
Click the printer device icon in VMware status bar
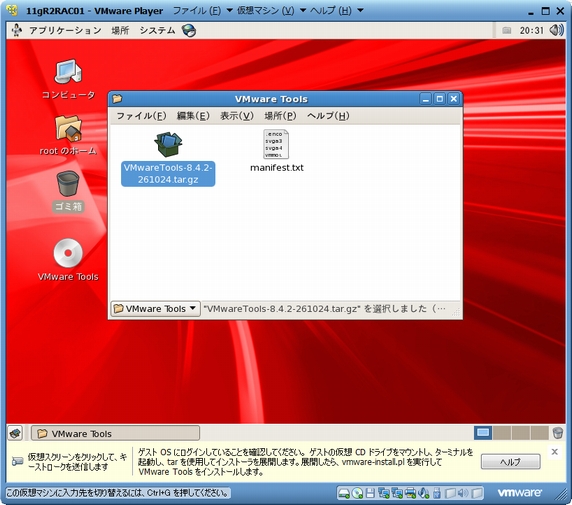(x=410, y=493)
